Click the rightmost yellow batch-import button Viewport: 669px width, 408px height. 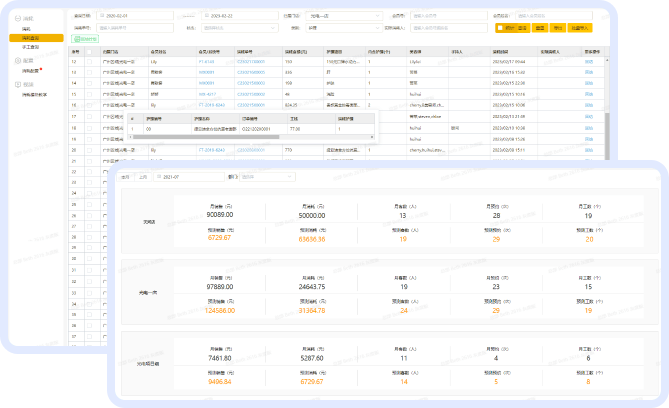coord(580,28)
